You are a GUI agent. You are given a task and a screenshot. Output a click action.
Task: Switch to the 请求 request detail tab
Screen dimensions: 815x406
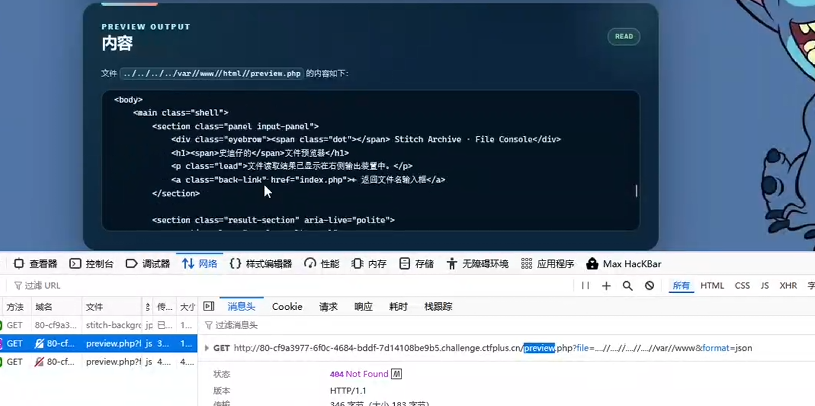click(328, 306)
